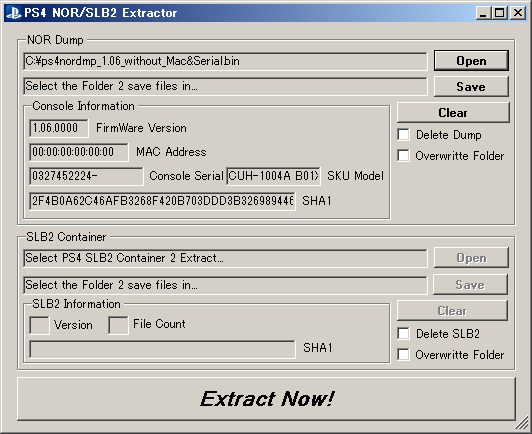Click the SKU Model field CUH-1004A
Screen dimensions: 532x434
click(x=273, y=176)
